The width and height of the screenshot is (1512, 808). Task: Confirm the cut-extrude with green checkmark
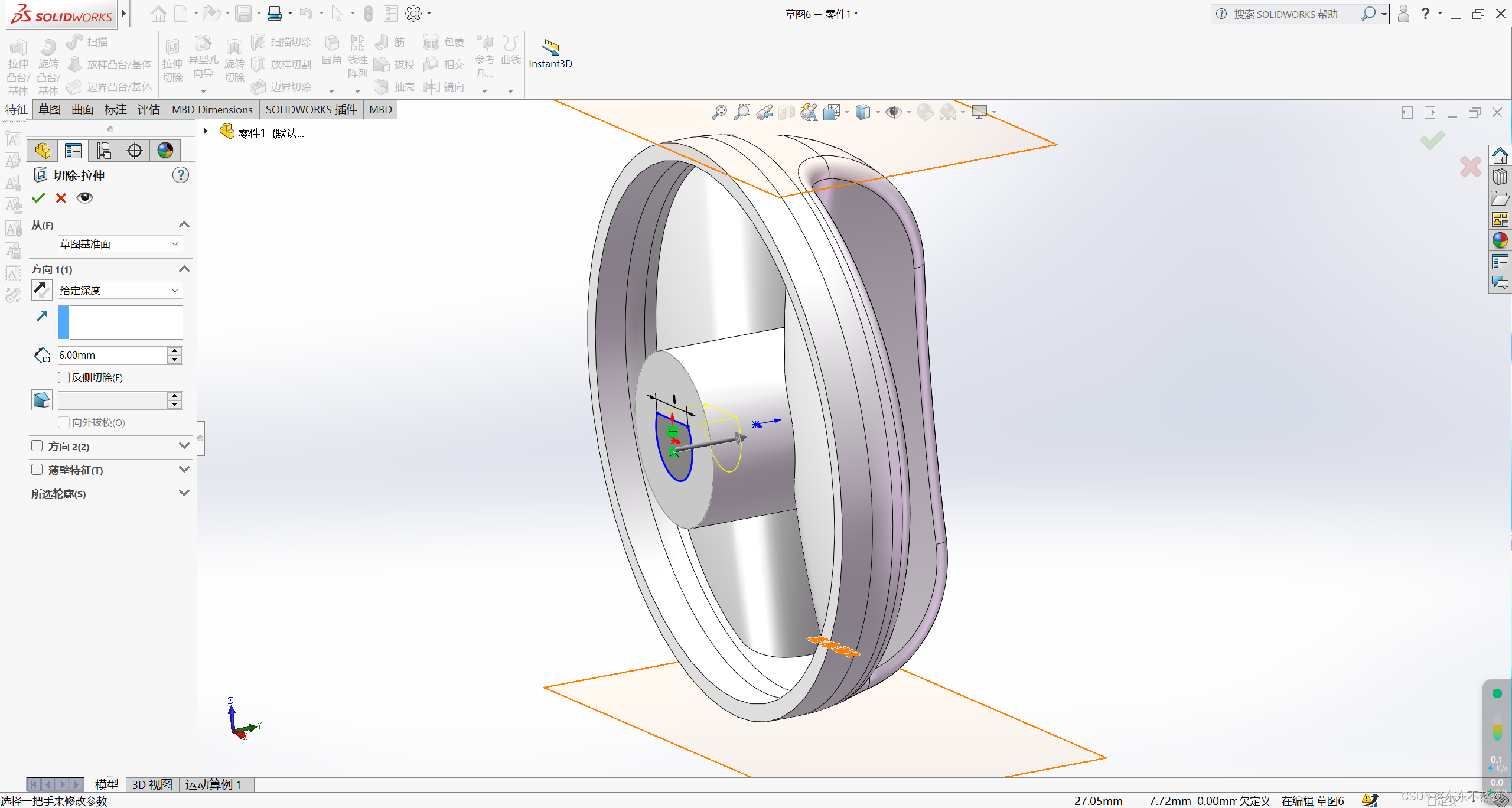point(38,198)
